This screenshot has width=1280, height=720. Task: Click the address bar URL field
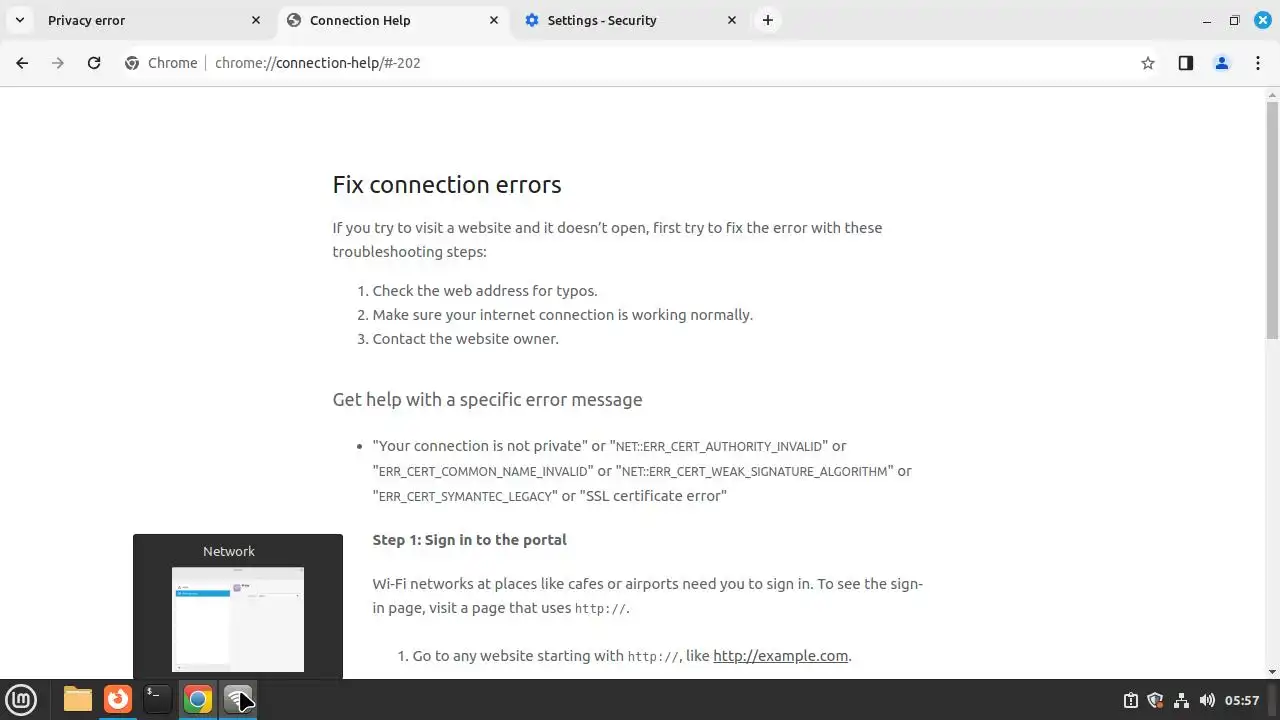[x=600, y=63]
